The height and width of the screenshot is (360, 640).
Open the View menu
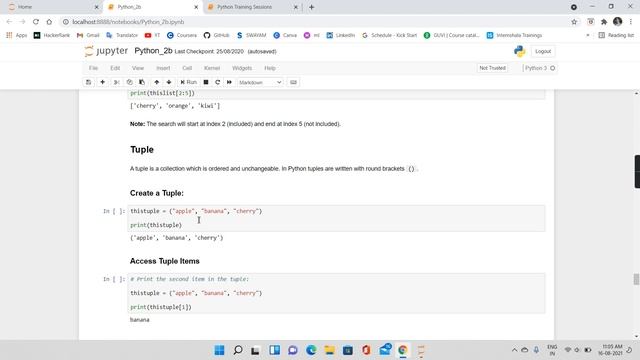[138, 68]
